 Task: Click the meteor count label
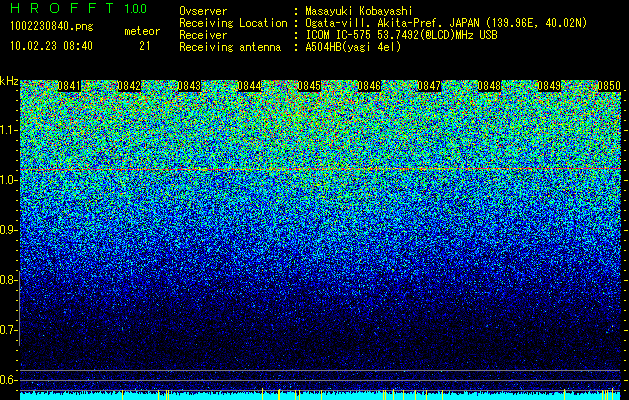point(142,31)
